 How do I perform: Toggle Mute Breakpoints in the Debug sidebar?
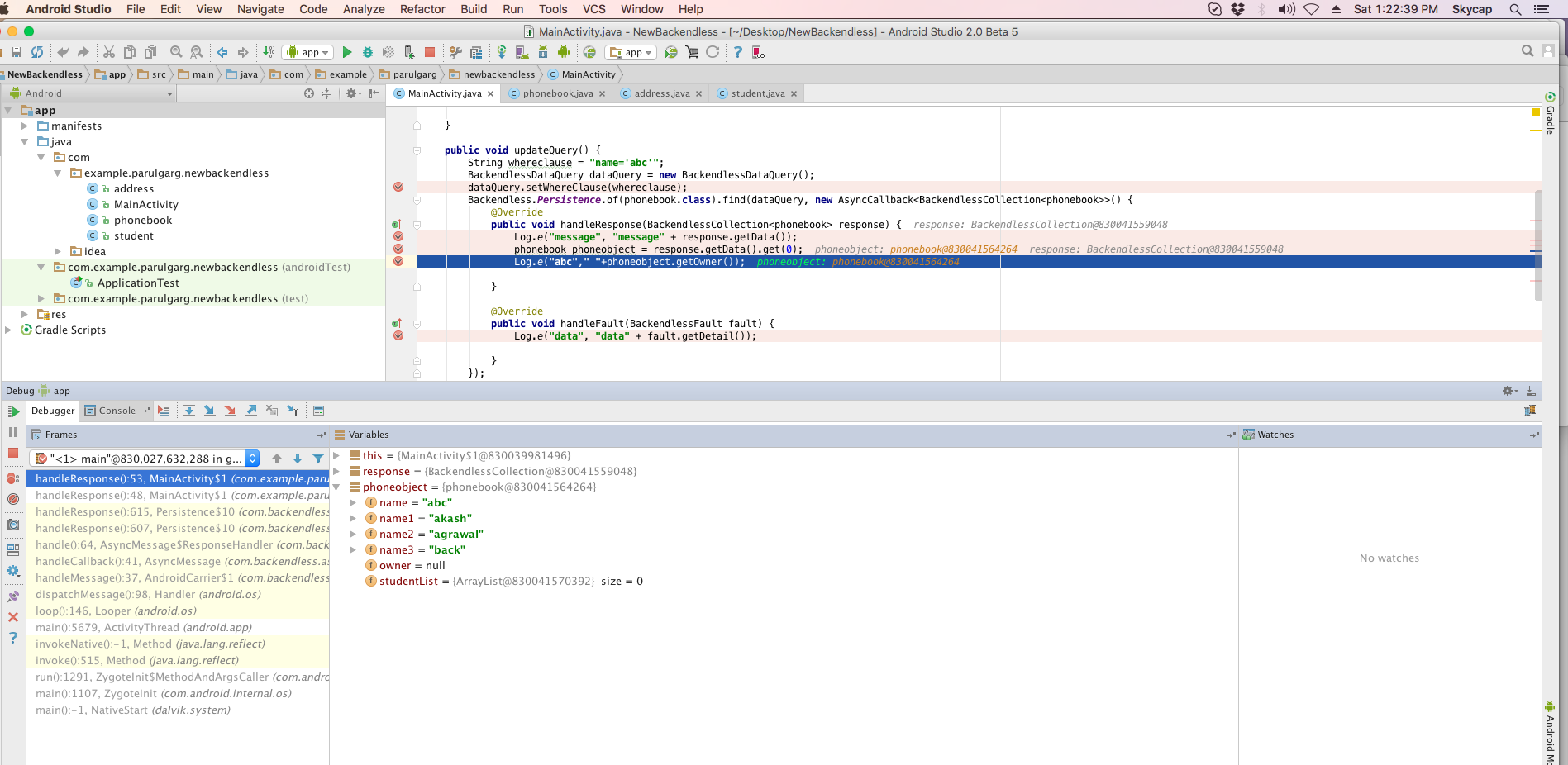pyautogui.click(x=13, y=499)
